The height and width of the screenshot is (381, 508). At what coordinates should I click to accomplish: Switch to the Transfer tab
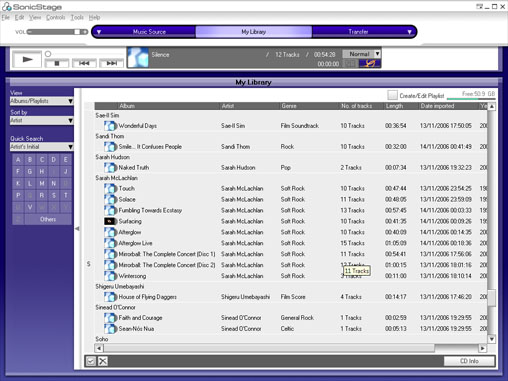(x=358, y=32)
